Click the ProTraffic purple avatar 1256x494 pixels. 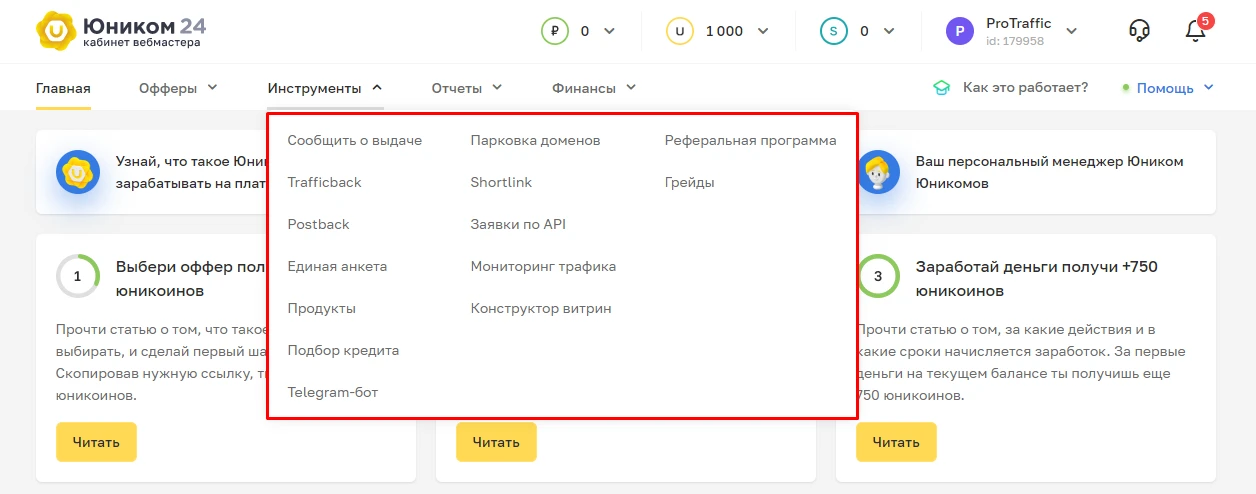pyautogui.click(x=959, y=31)
